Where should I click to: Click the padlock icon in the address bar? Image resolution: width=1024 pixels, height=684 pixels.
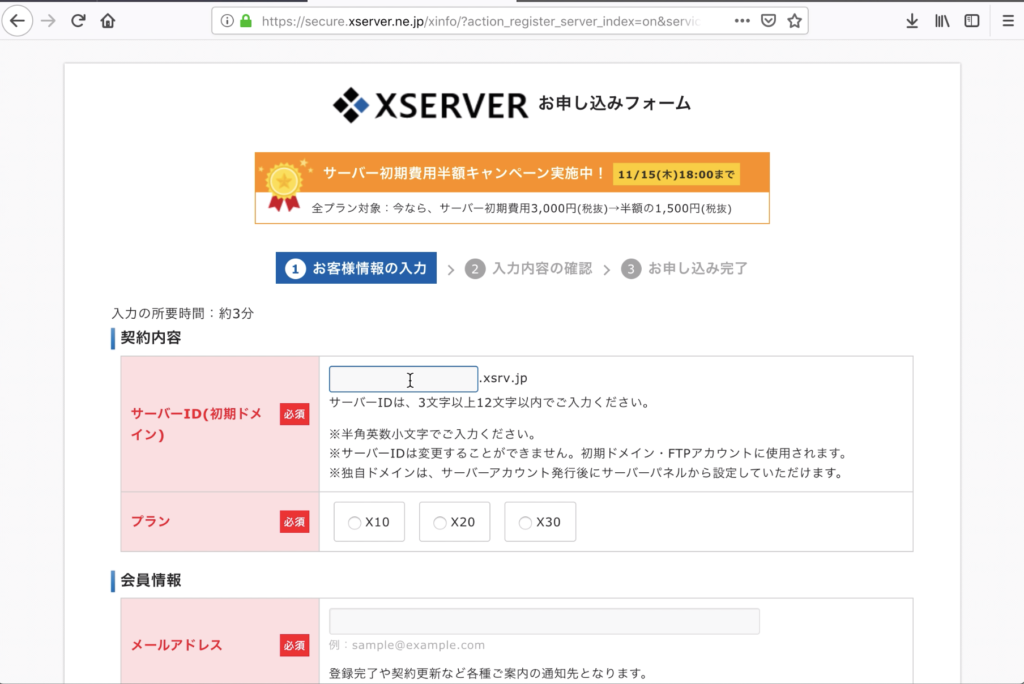pyautogui.click(x=247, y=20)
